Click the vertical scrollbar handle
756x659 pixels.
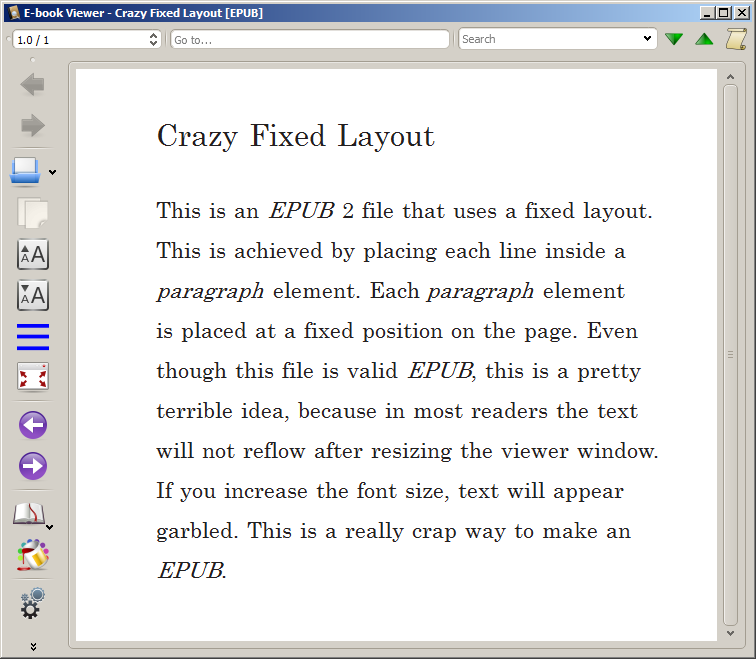coord(730,354)
